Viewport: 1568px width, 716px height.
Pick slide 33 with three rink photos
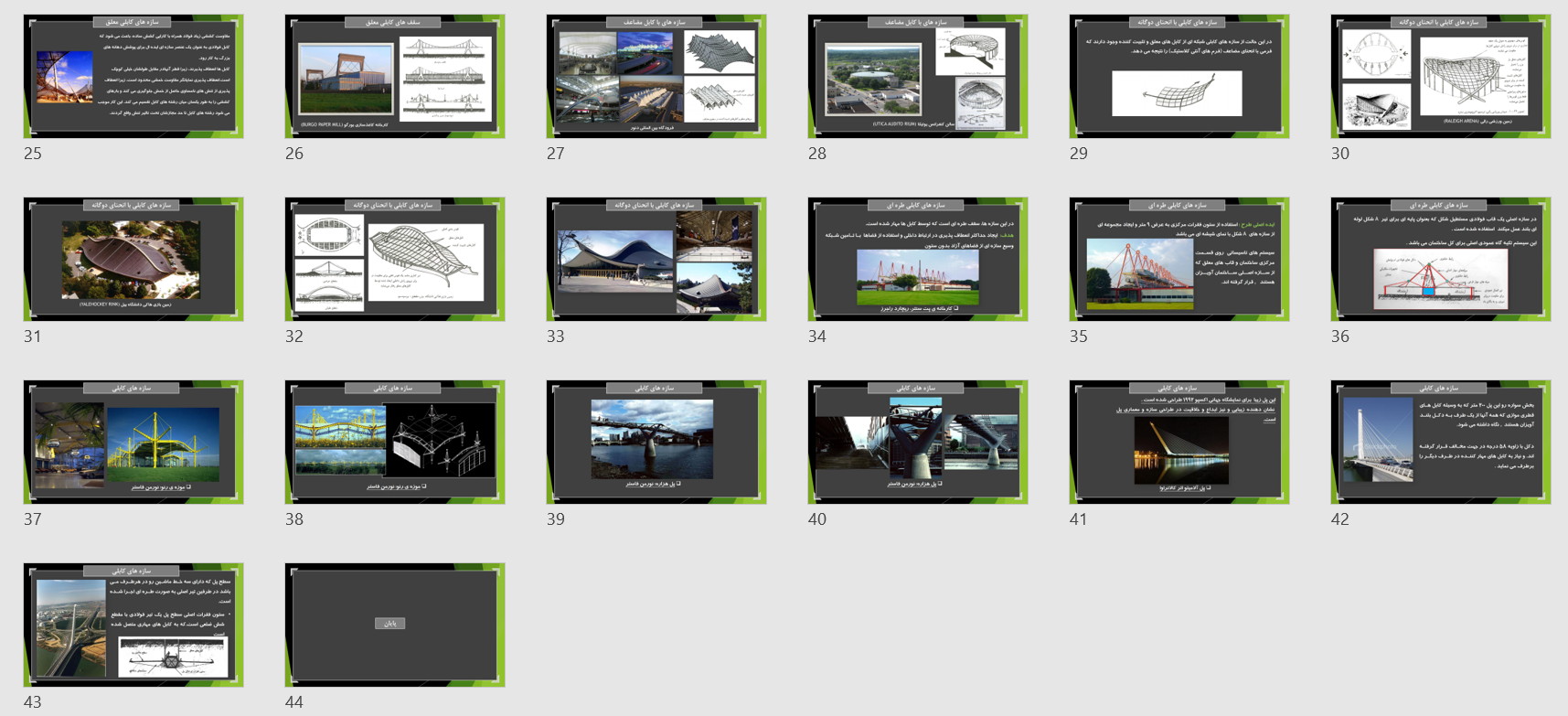(656, 260)
